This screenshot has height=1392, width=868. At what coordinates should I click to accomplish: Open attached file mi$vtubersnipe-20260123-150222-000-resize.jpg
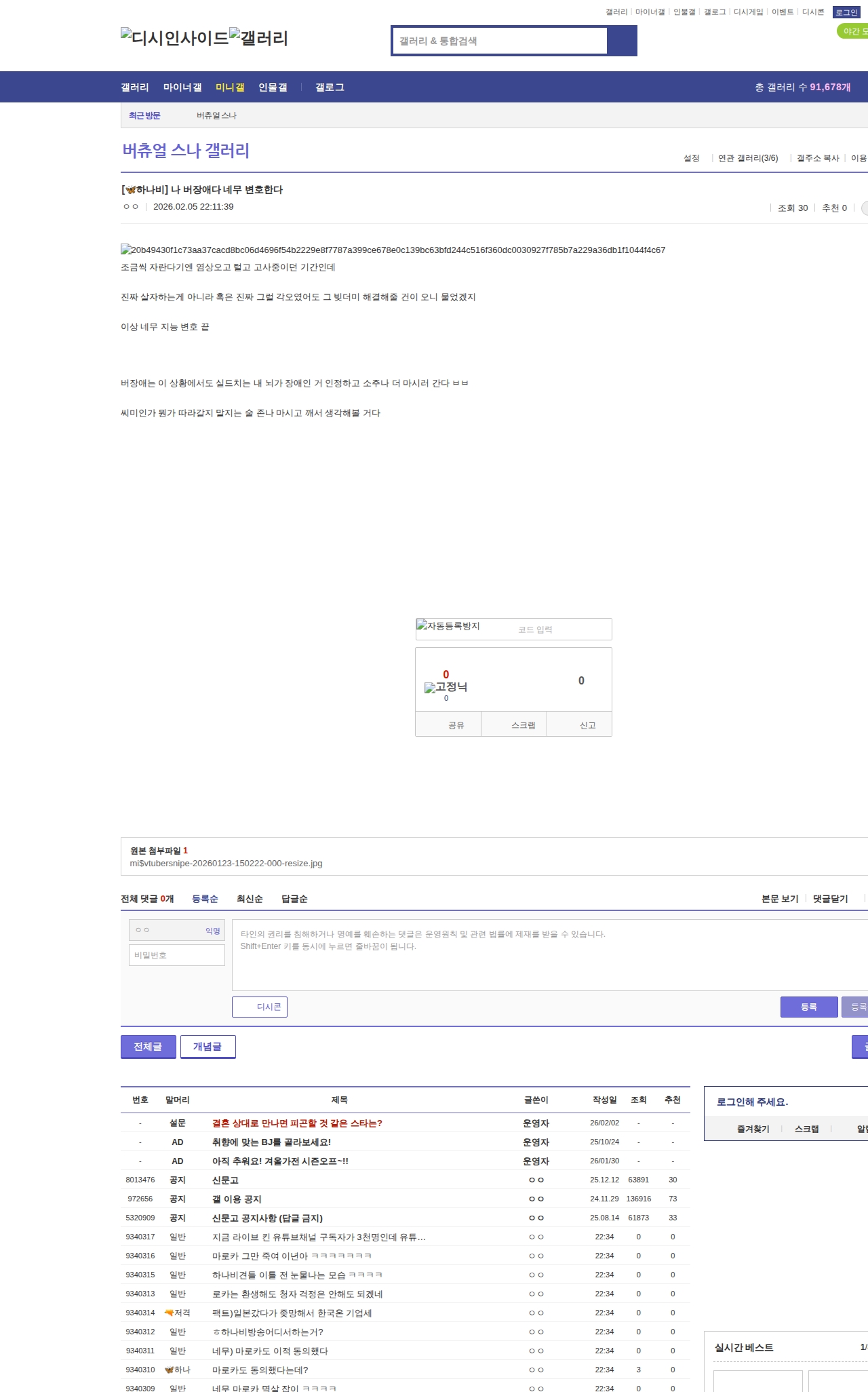226,864
